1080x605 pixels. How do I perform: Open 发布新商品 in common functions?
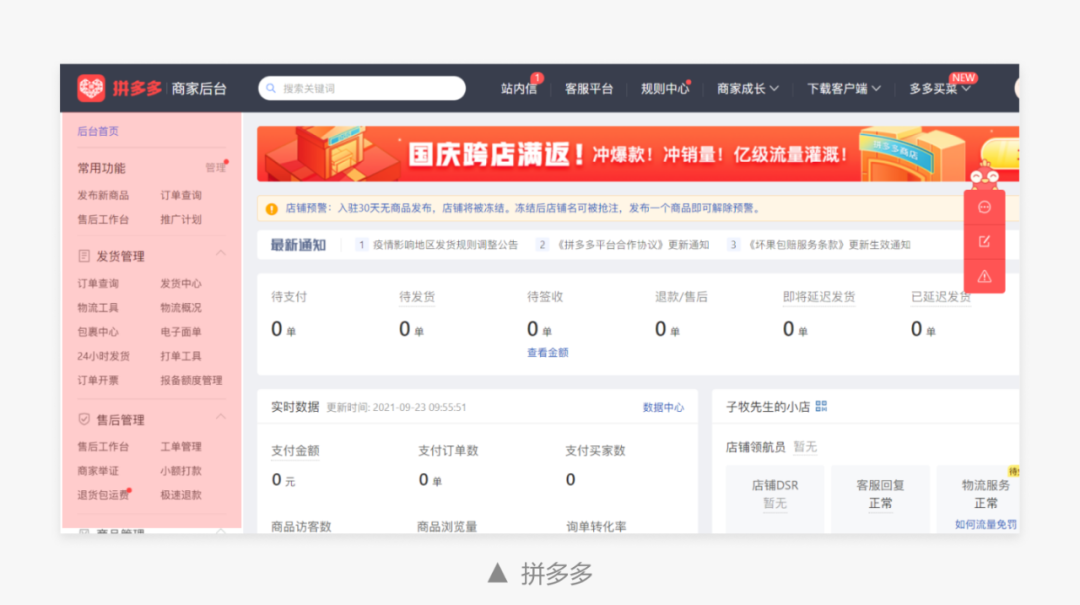point(103,196)
